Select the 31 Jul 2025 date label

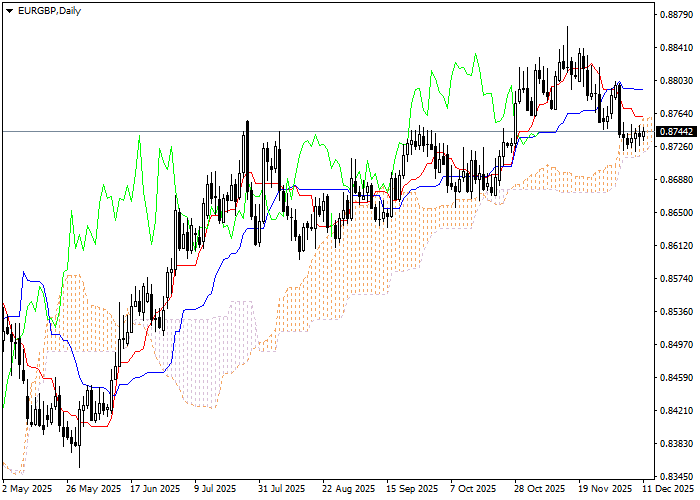point(280,489)
